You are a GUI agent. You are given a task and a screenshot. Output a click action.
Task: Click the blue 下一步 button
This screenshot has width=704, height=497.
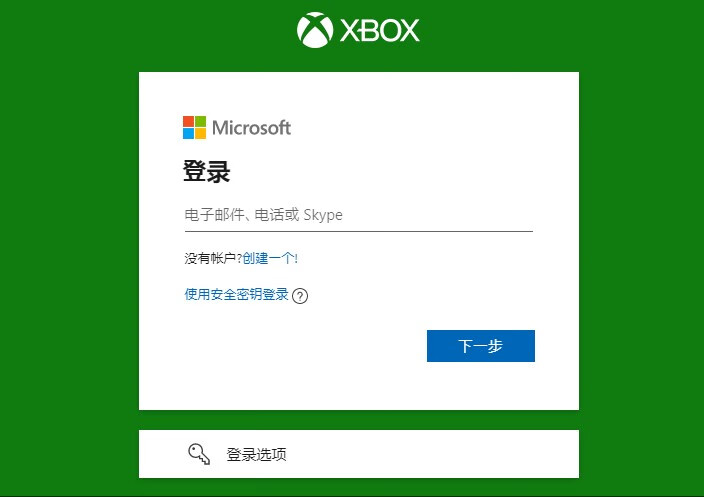481,346
